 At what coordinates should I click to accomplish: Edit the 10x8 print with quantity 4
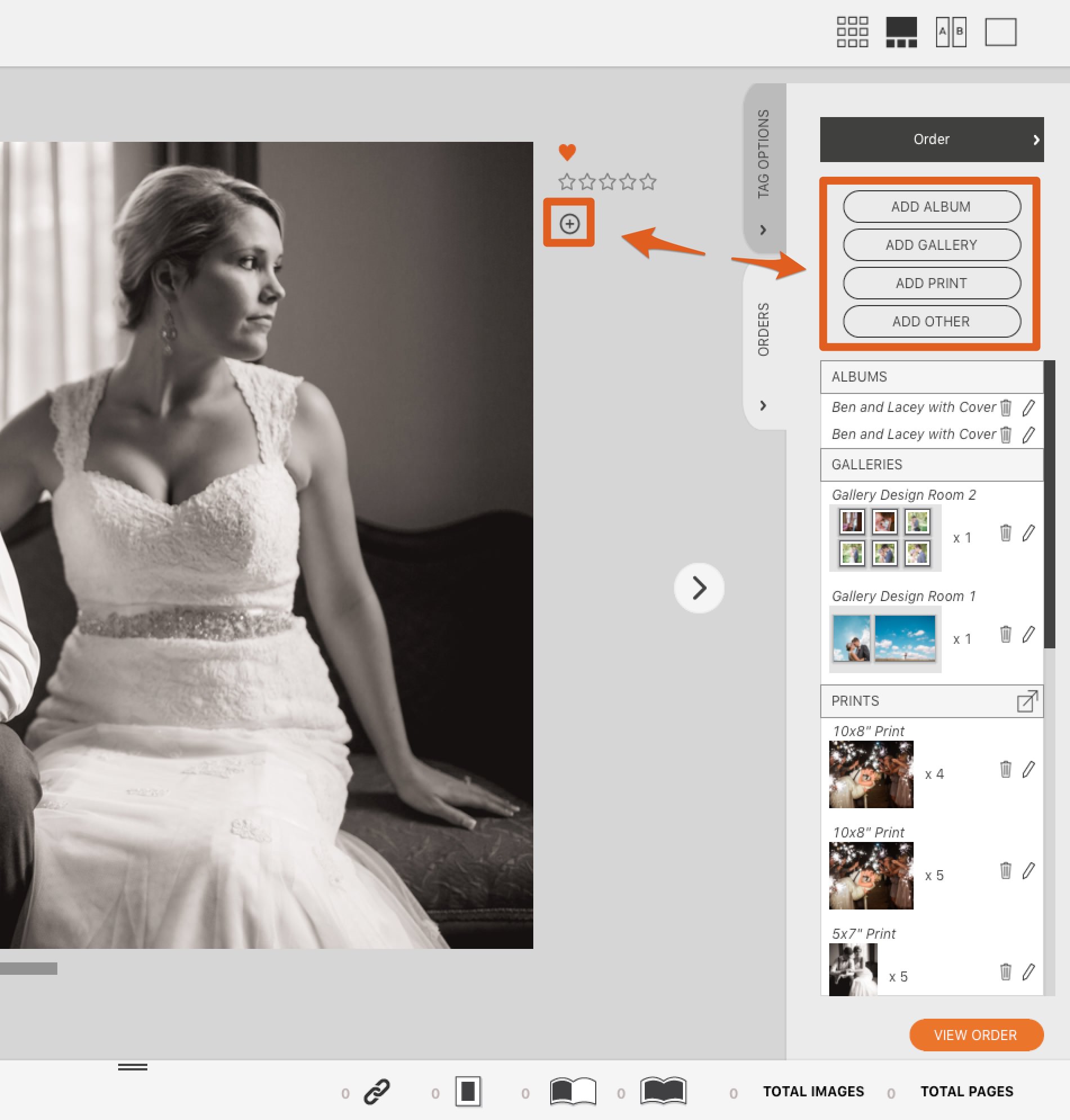pos(1028,769)
